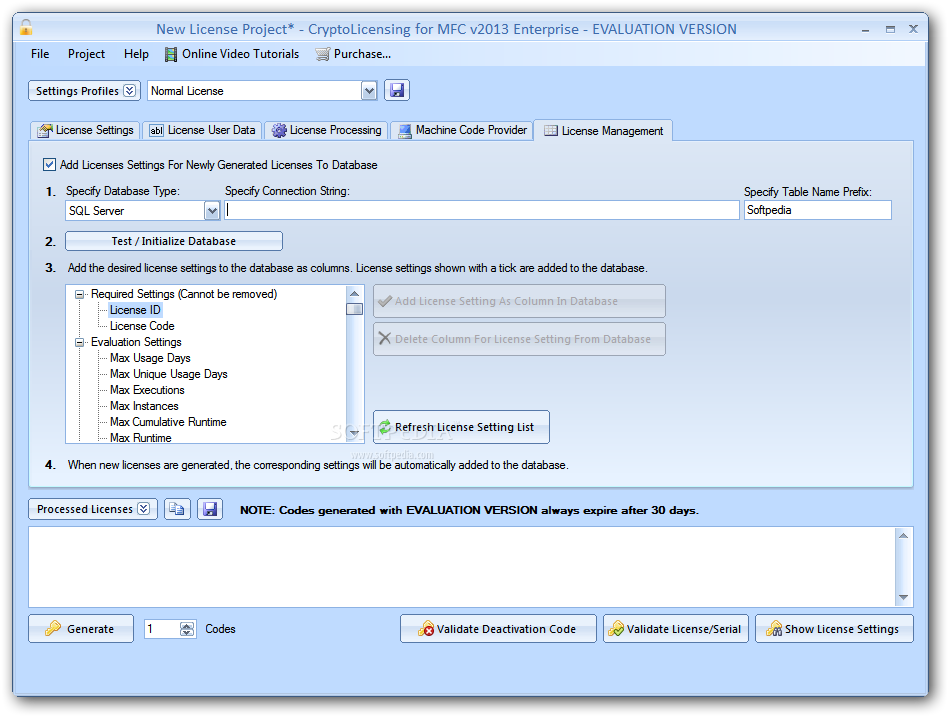Screen dimensions: 949x717
Task: Select the Evaluation Settings tree label
Action: [x=136, y=342]
